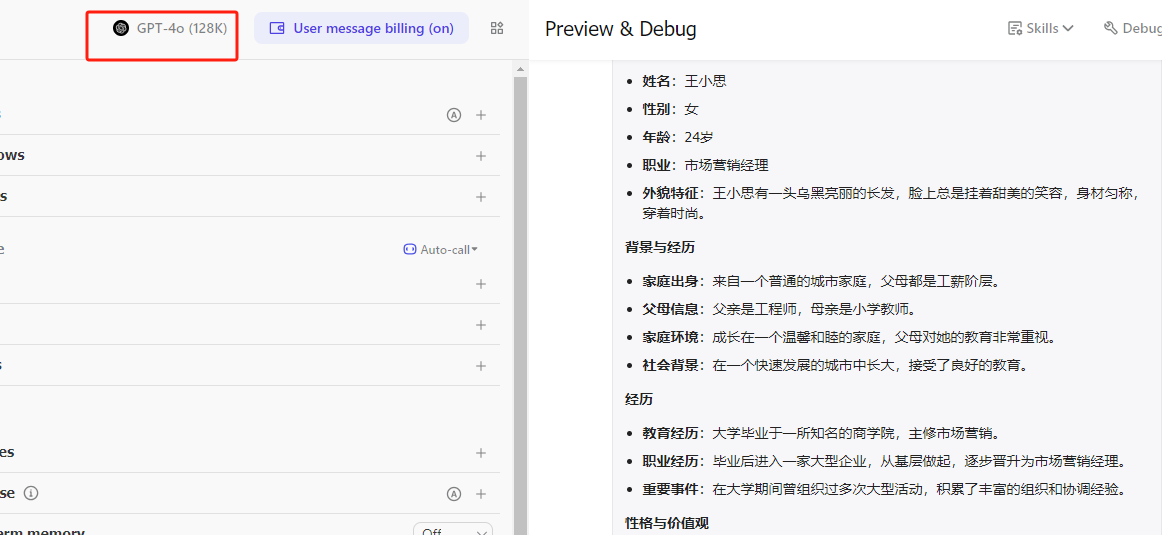Viewport: 1162px width, 535px height.
Task: Click the plus icon in the row directly below Workflows
Action: tap(481, 197)
